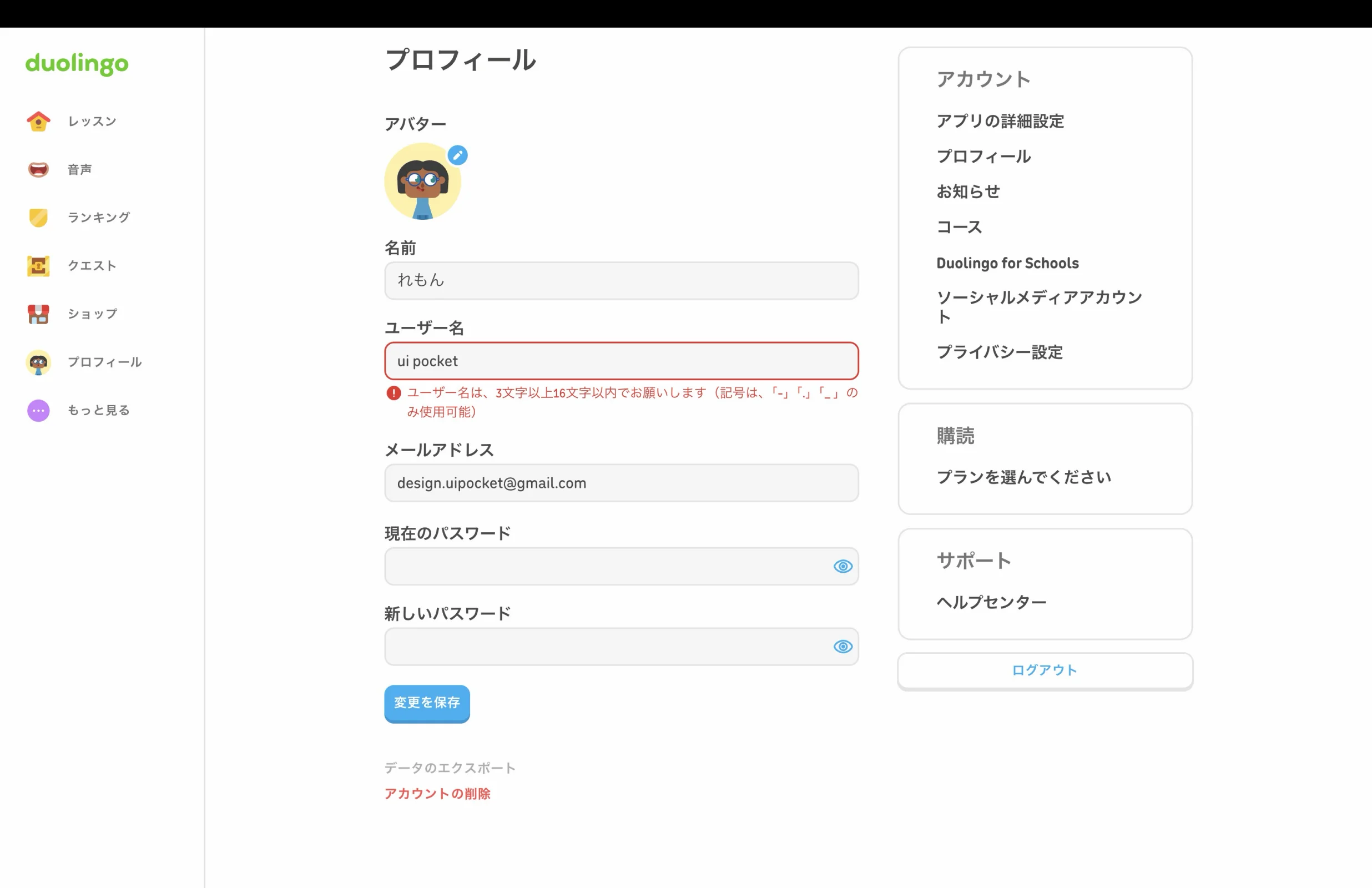Screen dimensions: 1372x888
Task: Open the レッスン house icon
Action: [39, 121]
